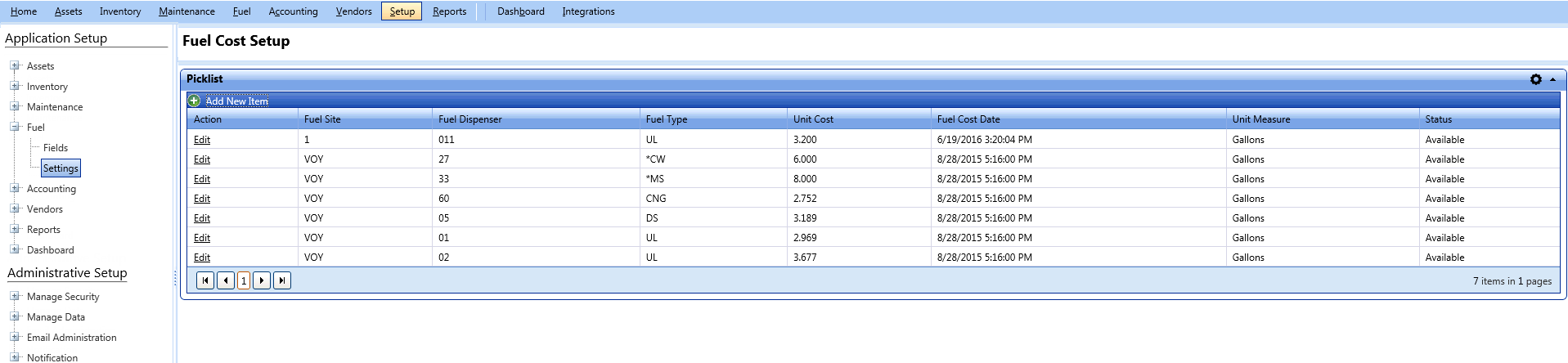
Task: Expand the Assets tree node
Action: (x=15, y=65)
